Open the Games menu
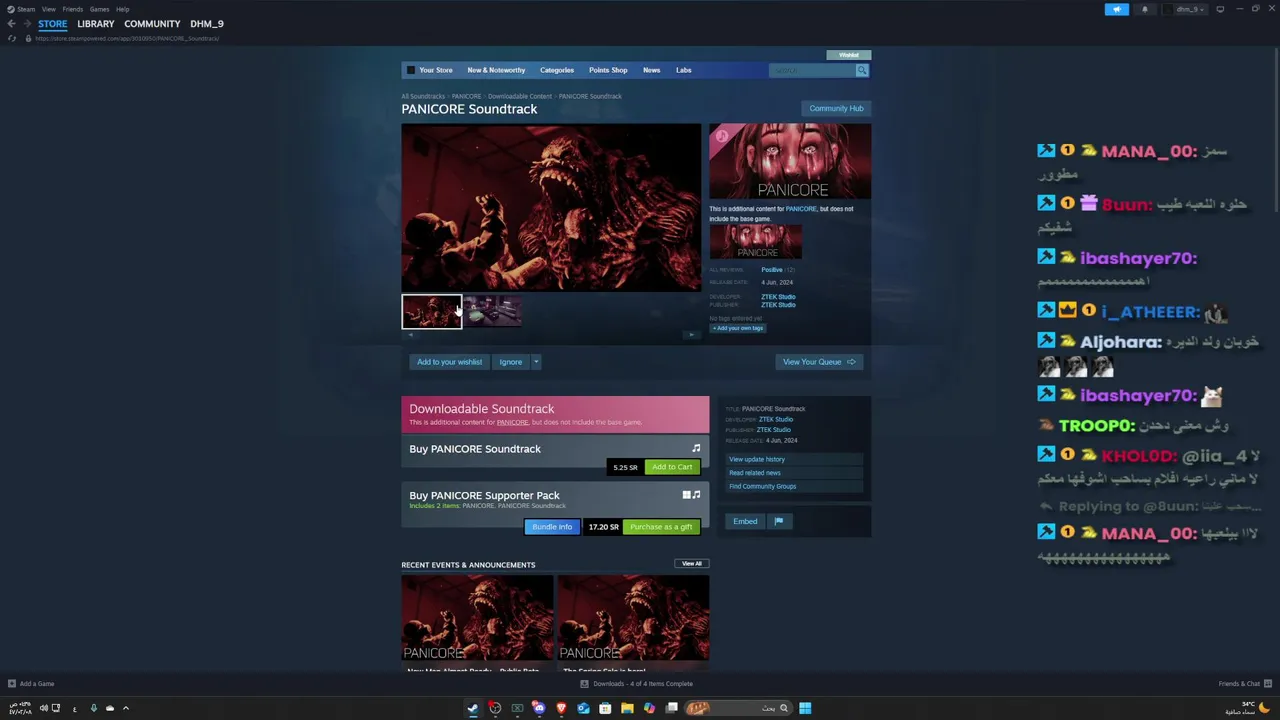 (99, 9)
